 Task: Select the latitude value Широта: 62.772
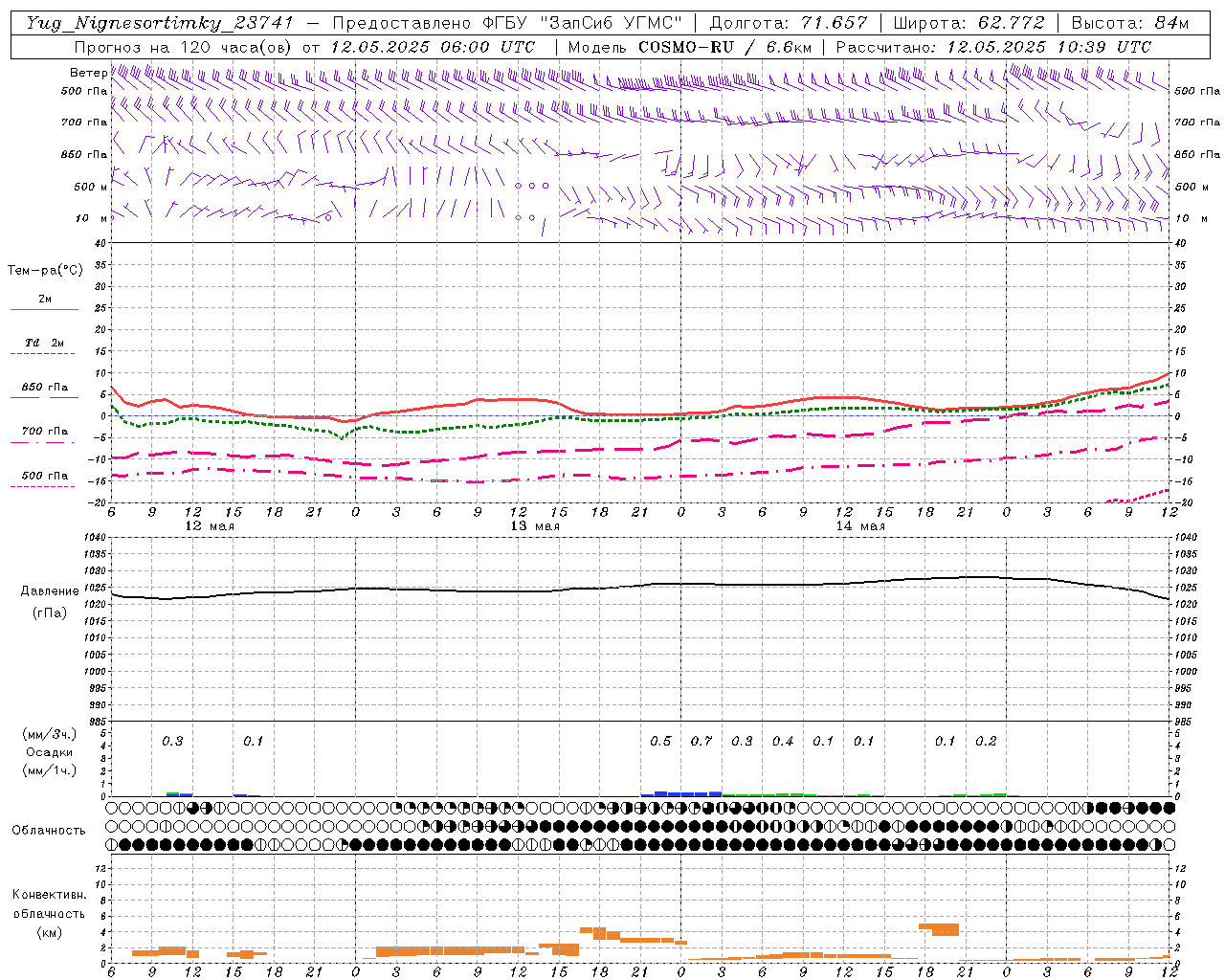tap(969, 23)
